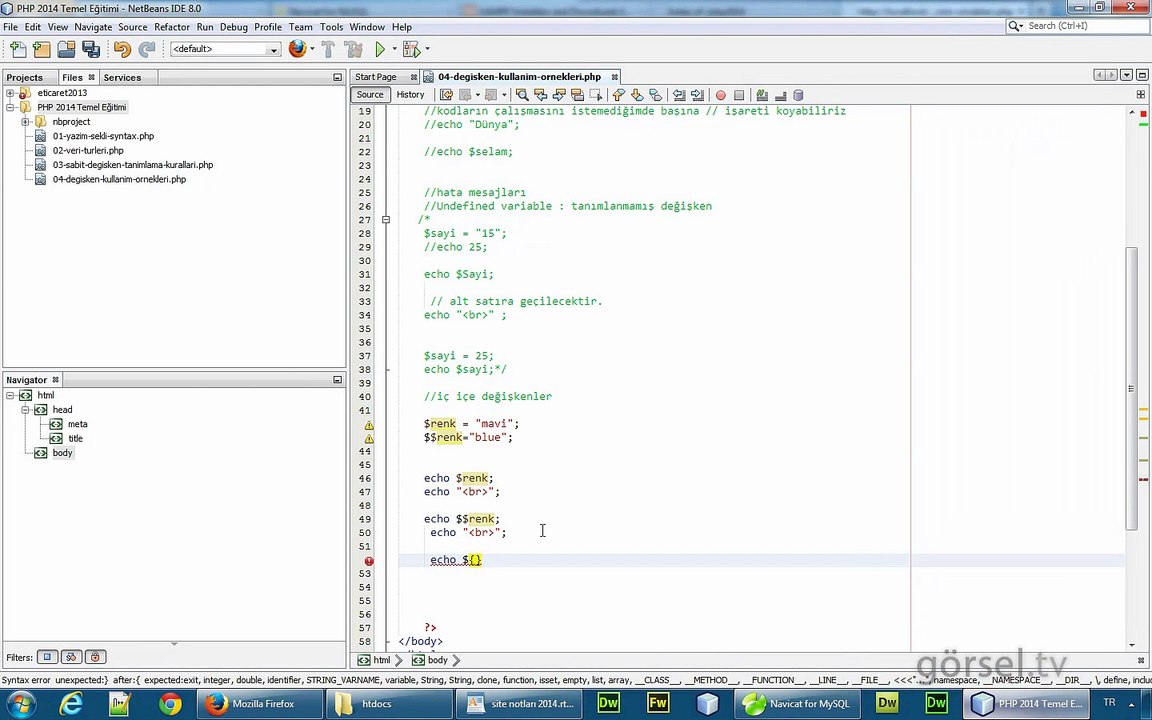Screen dimensions: 1152x720
Task: Open the <default> configuration dropdown
Action: [x=225, y=49]
